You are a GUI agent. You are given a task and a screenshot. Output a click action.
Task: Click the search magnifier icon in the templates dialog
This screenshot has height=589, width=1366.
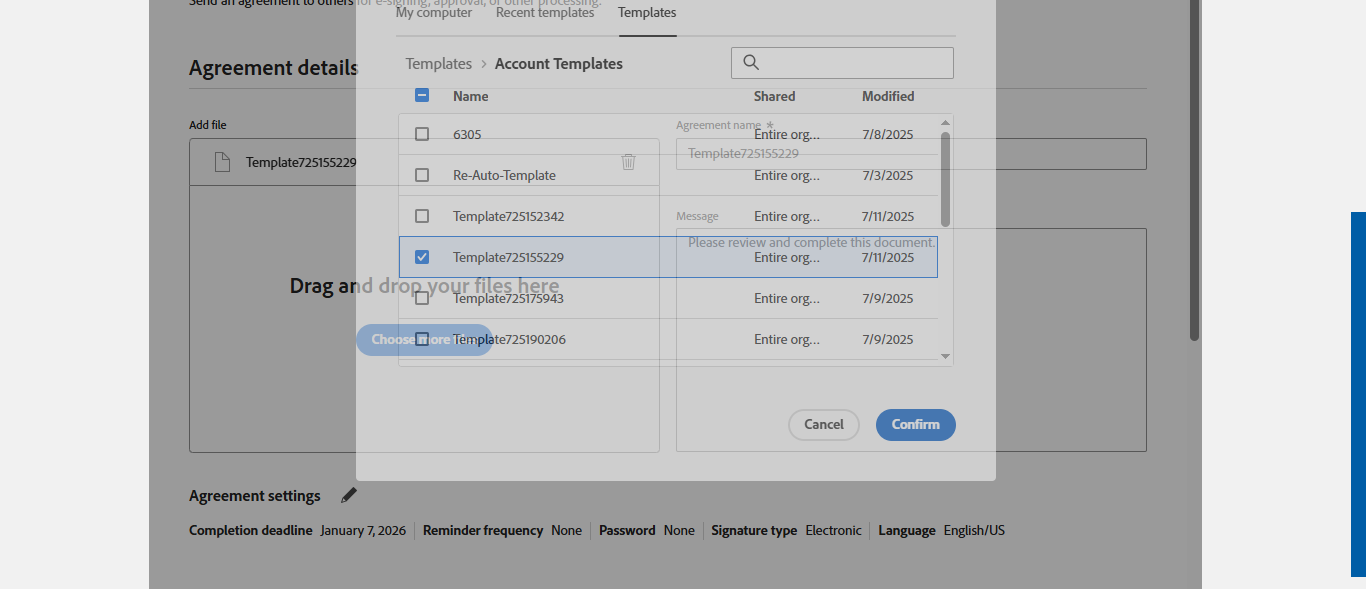coord(751,63)
